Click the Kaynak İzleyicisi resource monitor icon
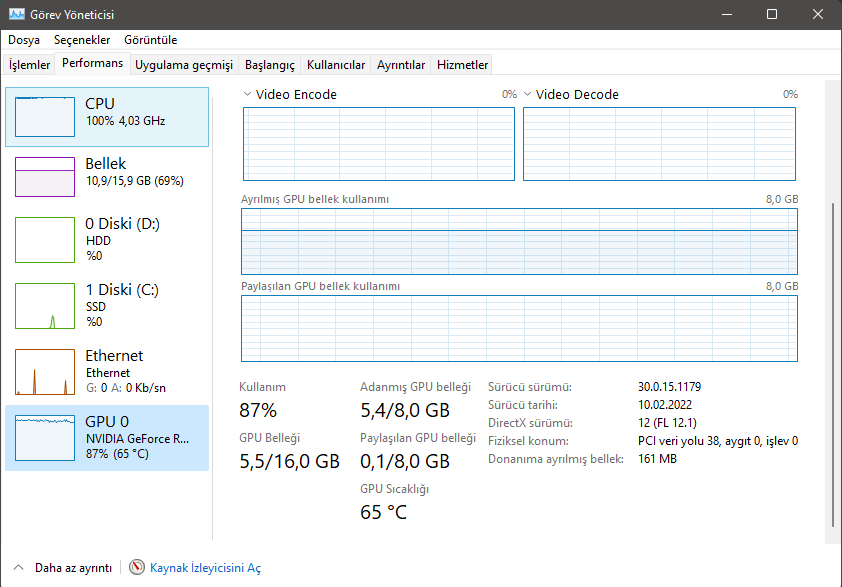The image size is (842, 587). click(x=137, y=568)
